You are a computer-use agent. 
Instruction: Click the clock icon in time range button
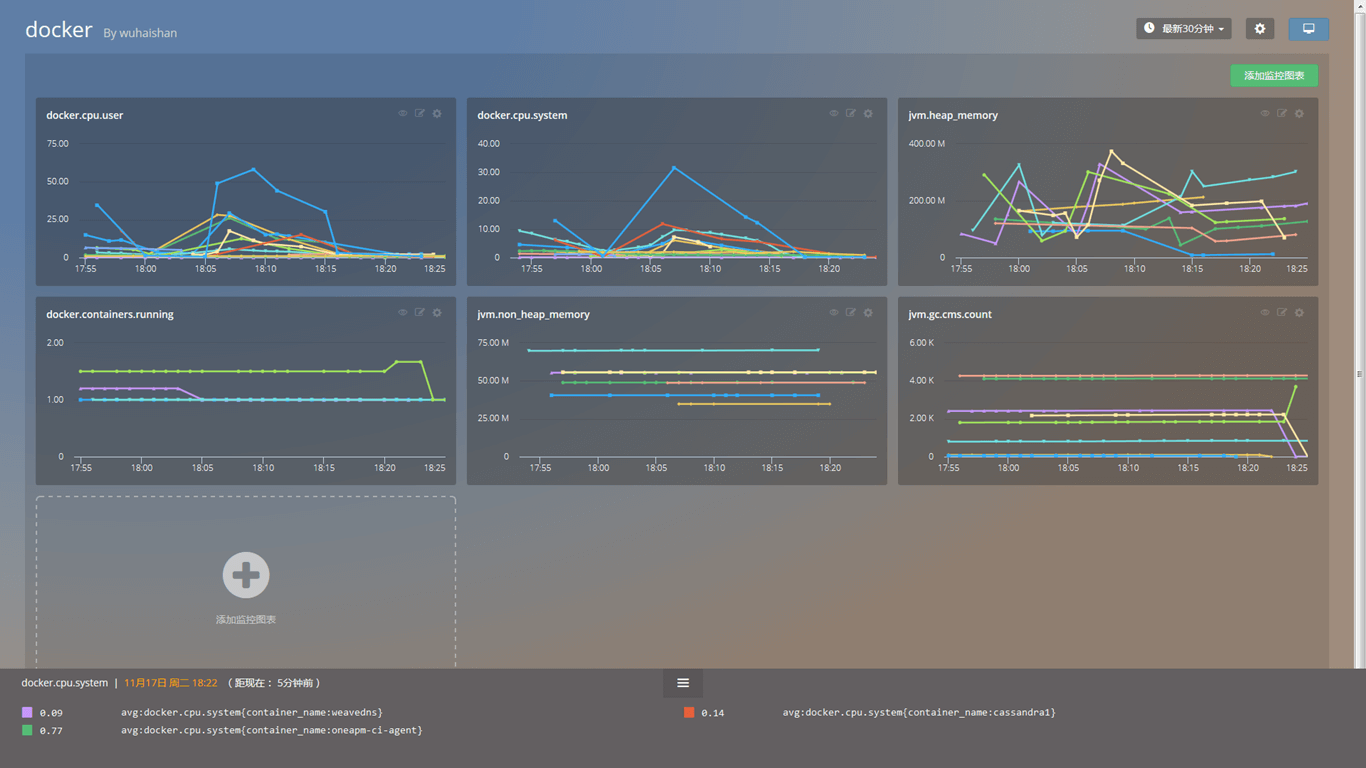pos(1149,28)
